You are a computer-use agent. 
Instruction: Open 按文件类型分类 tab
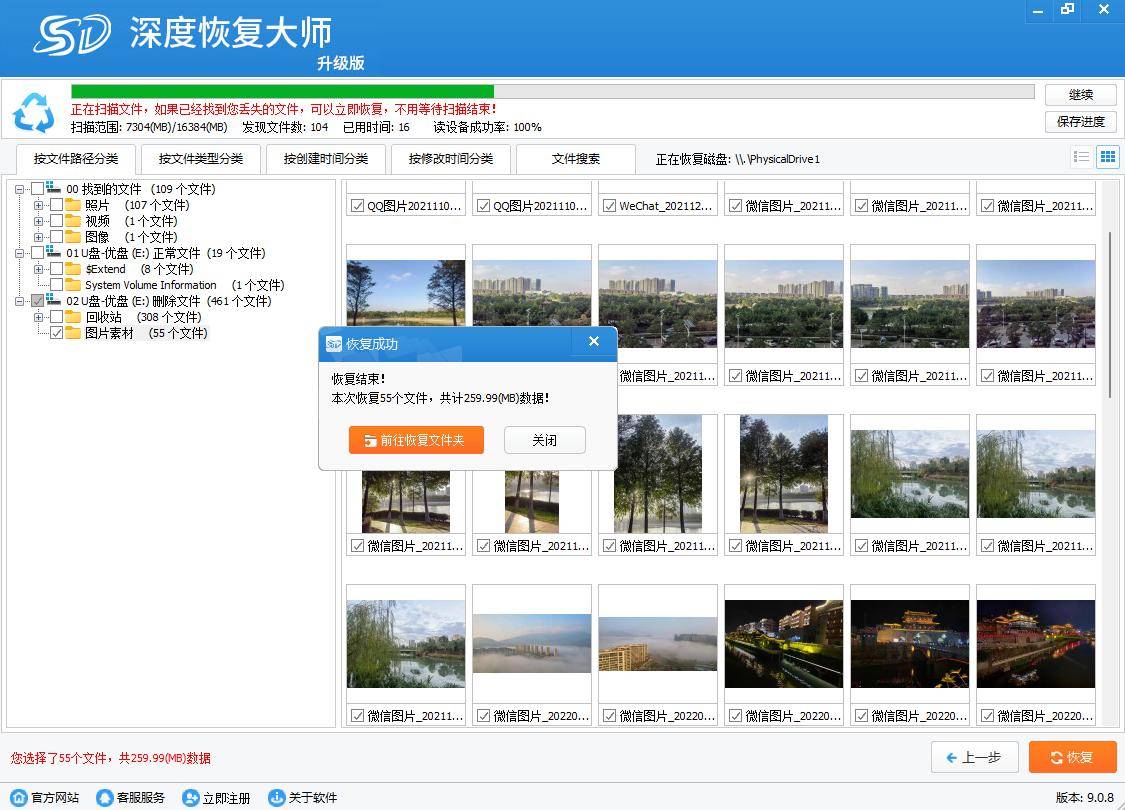coord(201,159)
